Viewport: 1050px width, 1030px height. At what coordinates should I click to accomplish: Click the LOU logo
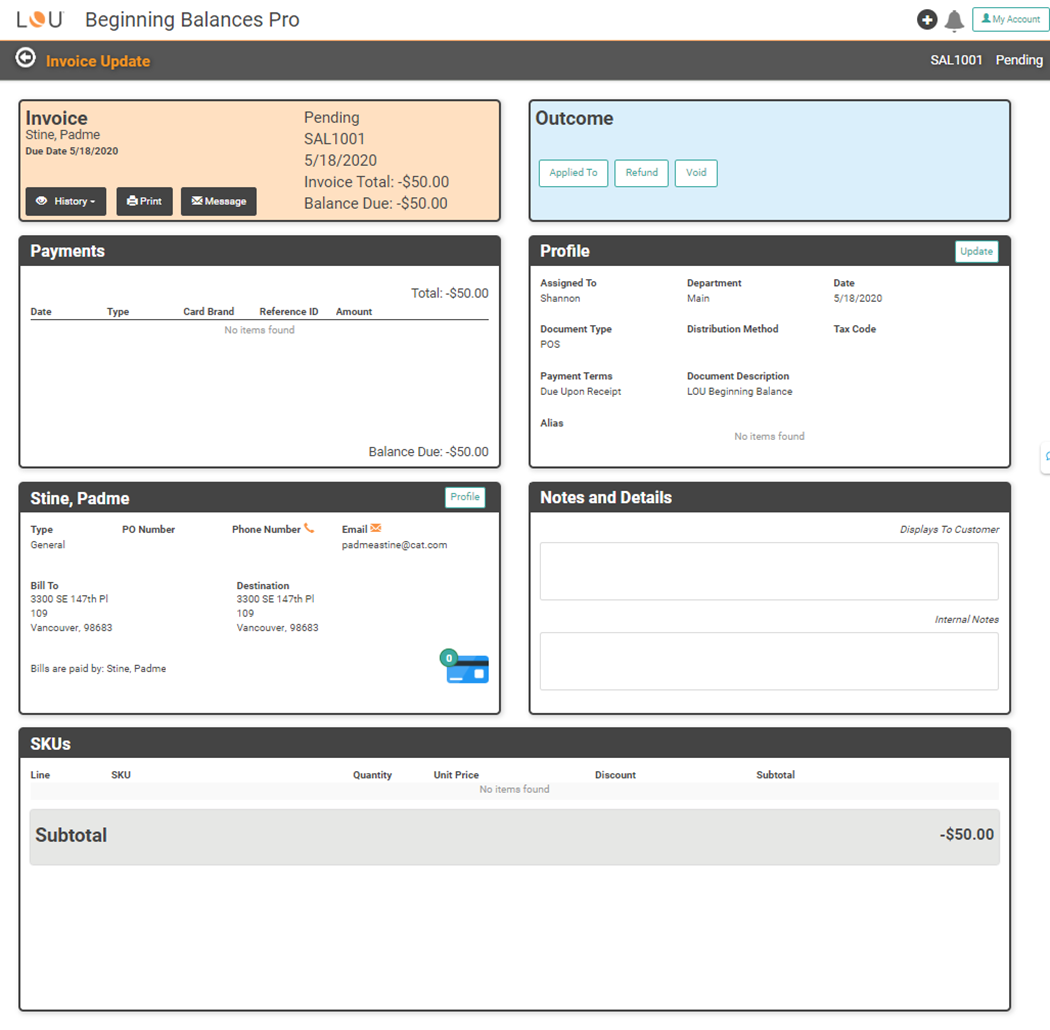coord(40,20)
